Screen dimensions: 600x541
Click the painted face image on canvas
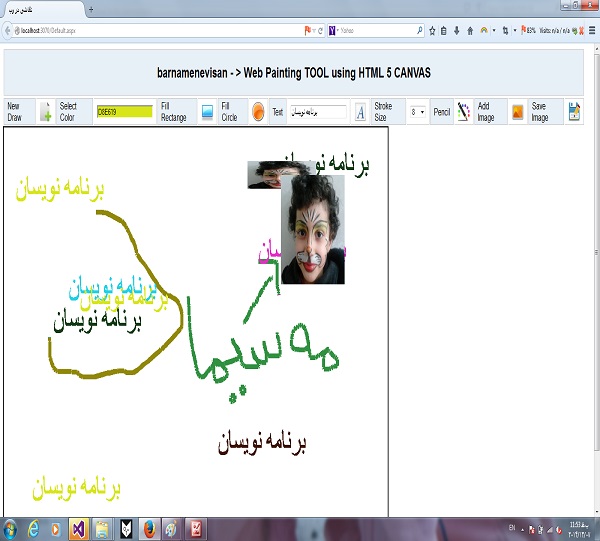pos(313,230)
